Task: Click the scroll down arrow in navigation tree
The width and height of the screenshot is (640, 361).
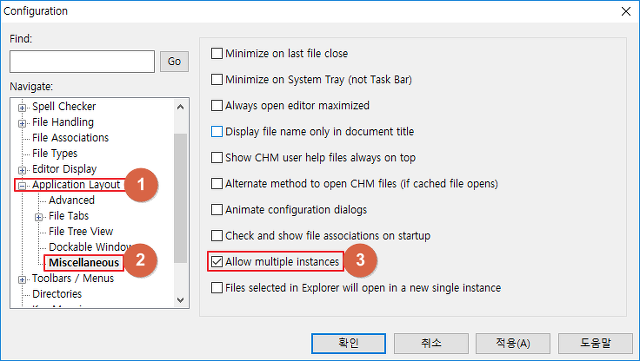Action: click(x=180, y=300)
